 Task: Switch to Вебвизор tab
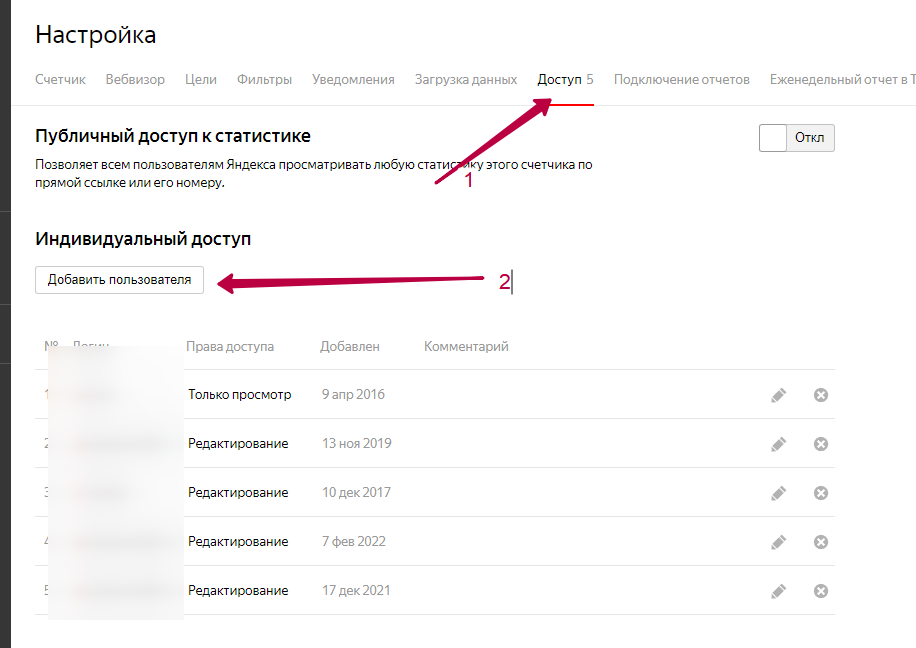tap(135, 79)
